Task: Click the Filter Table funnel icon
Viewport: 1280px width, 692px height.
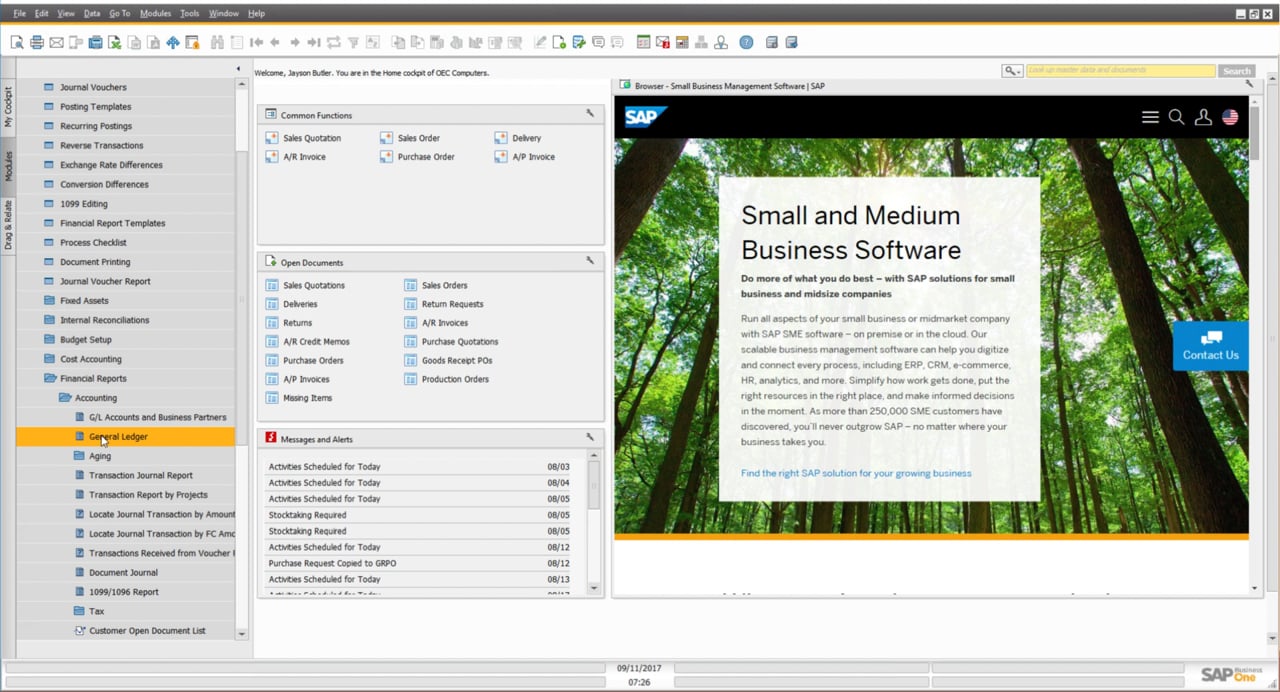Action: pos(353,42)
